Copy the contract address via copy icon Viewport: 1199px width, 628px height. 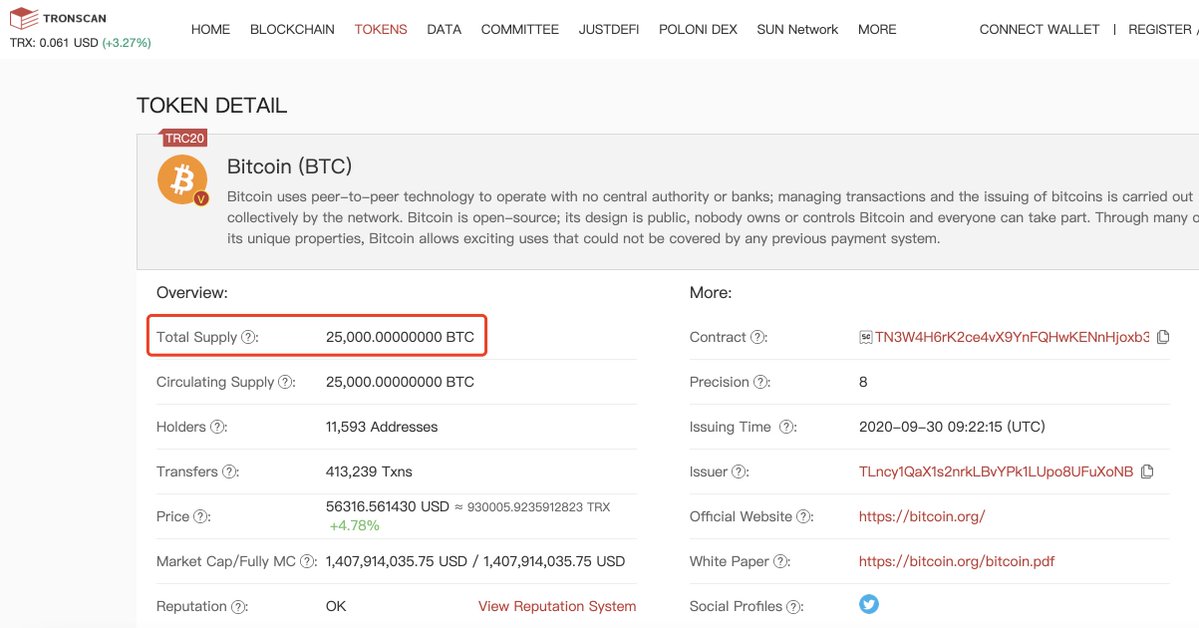tap(1163, 337)
